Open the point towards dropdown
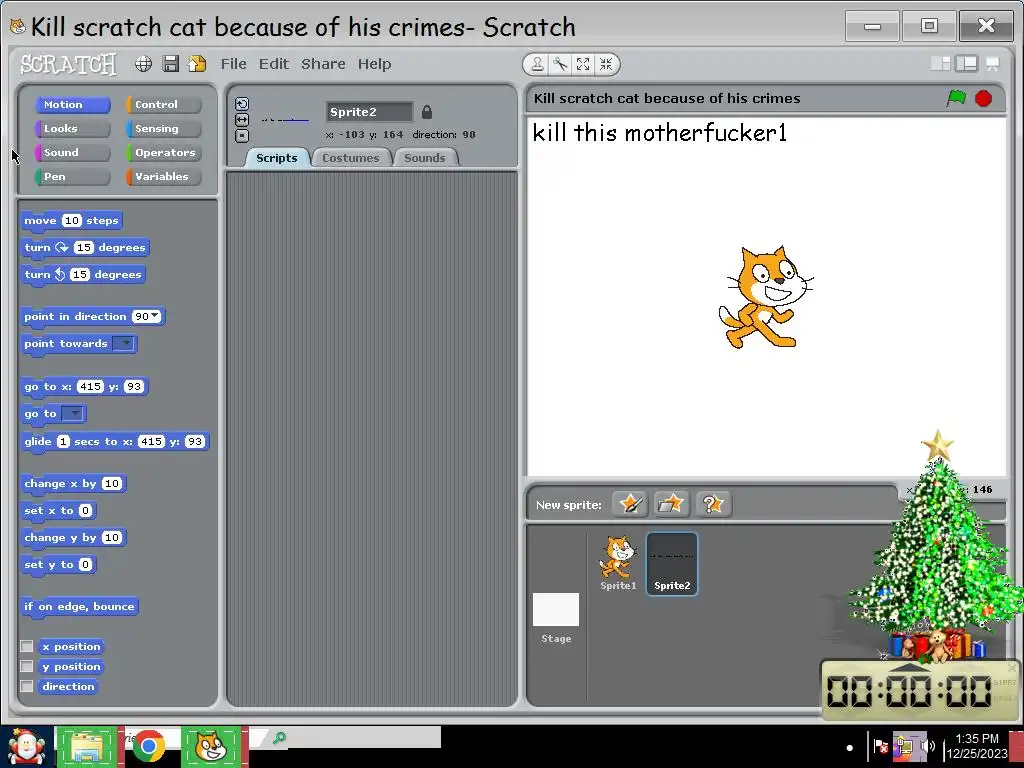 123,344
